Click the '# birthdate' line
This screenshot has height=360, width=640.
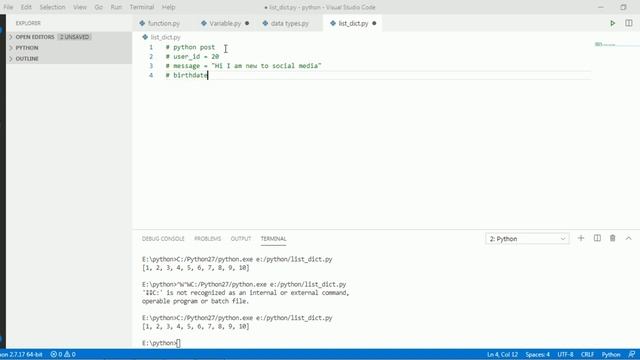tap(187, 75)
